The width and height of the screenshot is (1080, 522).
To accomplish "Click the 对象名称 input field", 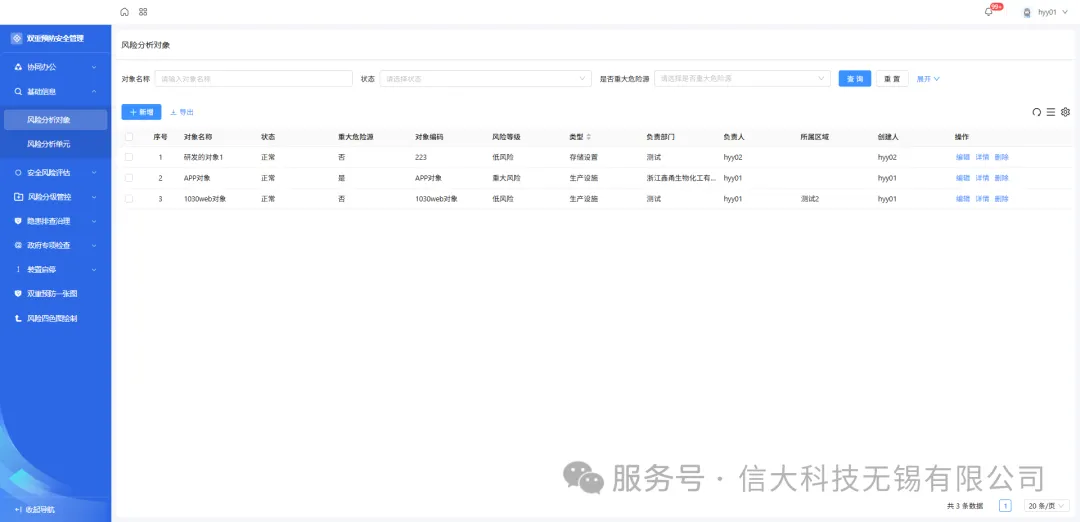I will click(x=253, y=79).
